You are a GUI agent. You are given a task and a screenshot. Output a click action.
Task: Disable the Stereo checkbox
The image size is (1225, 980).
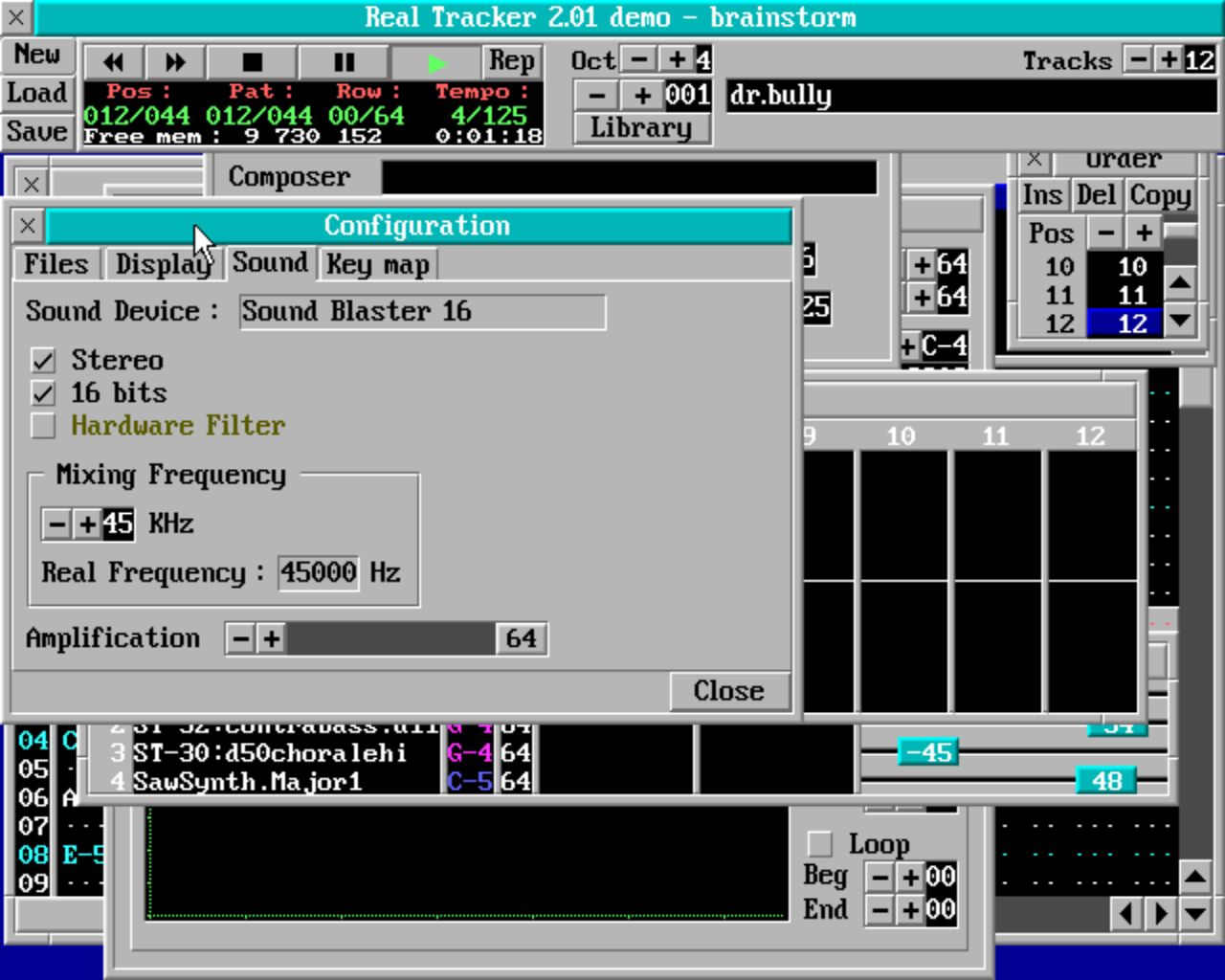(43, 361)
